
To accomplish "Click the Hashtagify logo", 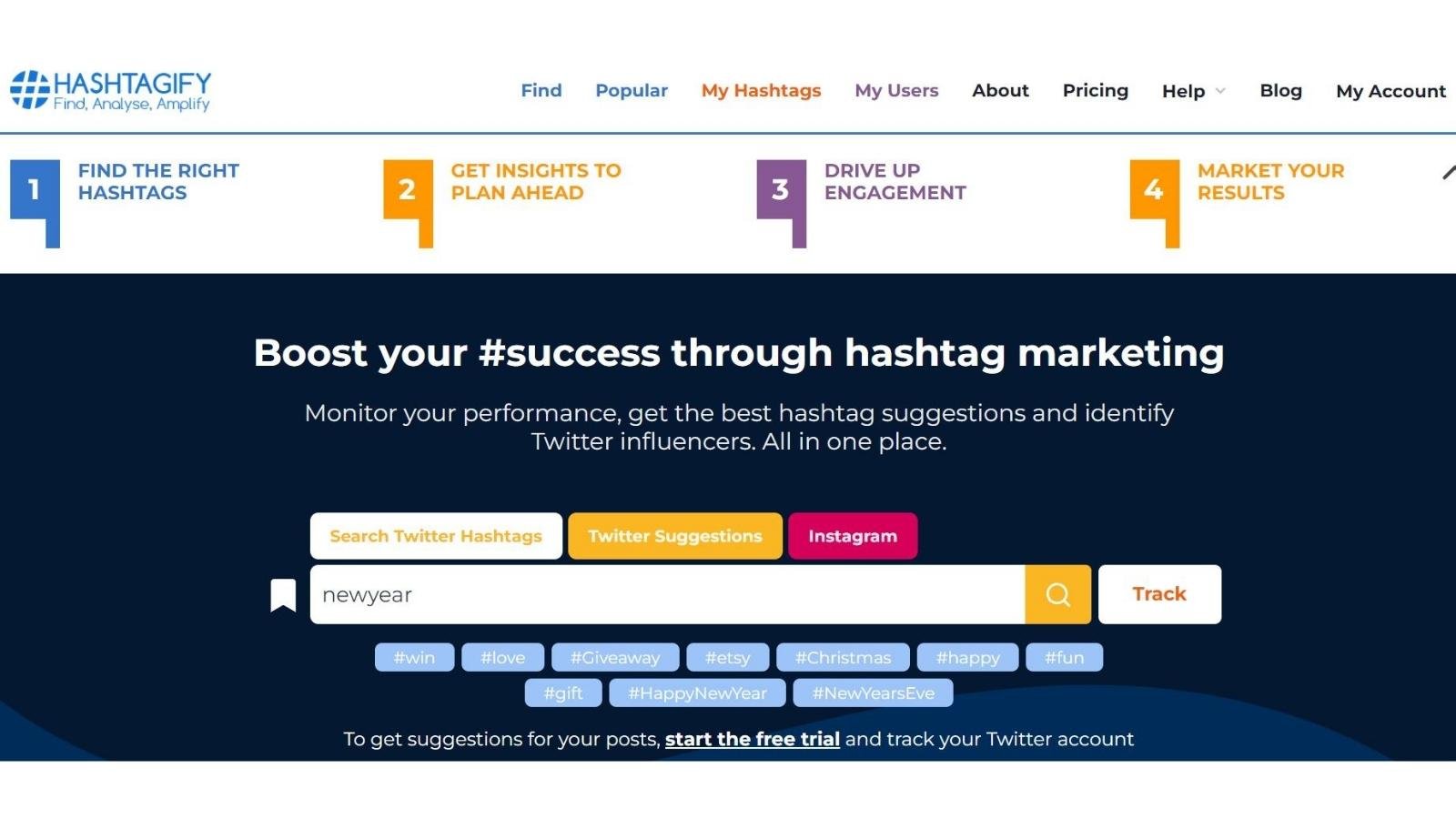I will click(110, 91).
